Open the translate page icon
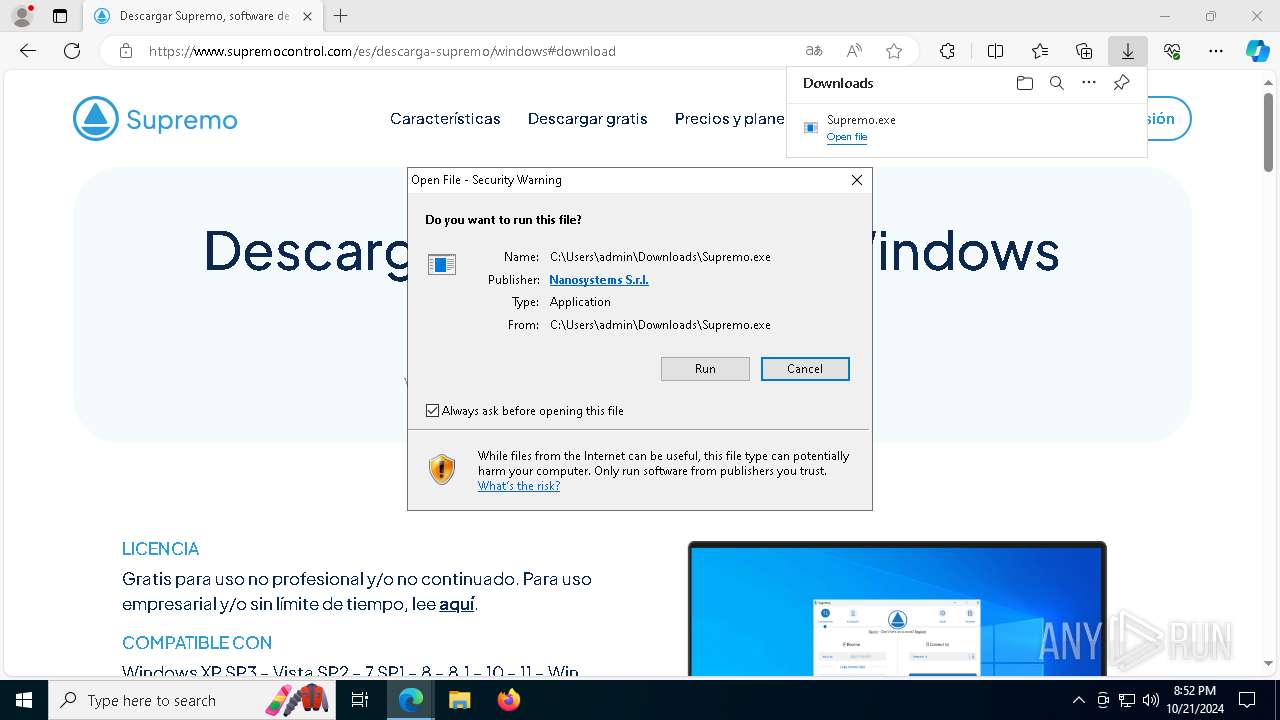The image size is (1280, 720). click(814, 51)
